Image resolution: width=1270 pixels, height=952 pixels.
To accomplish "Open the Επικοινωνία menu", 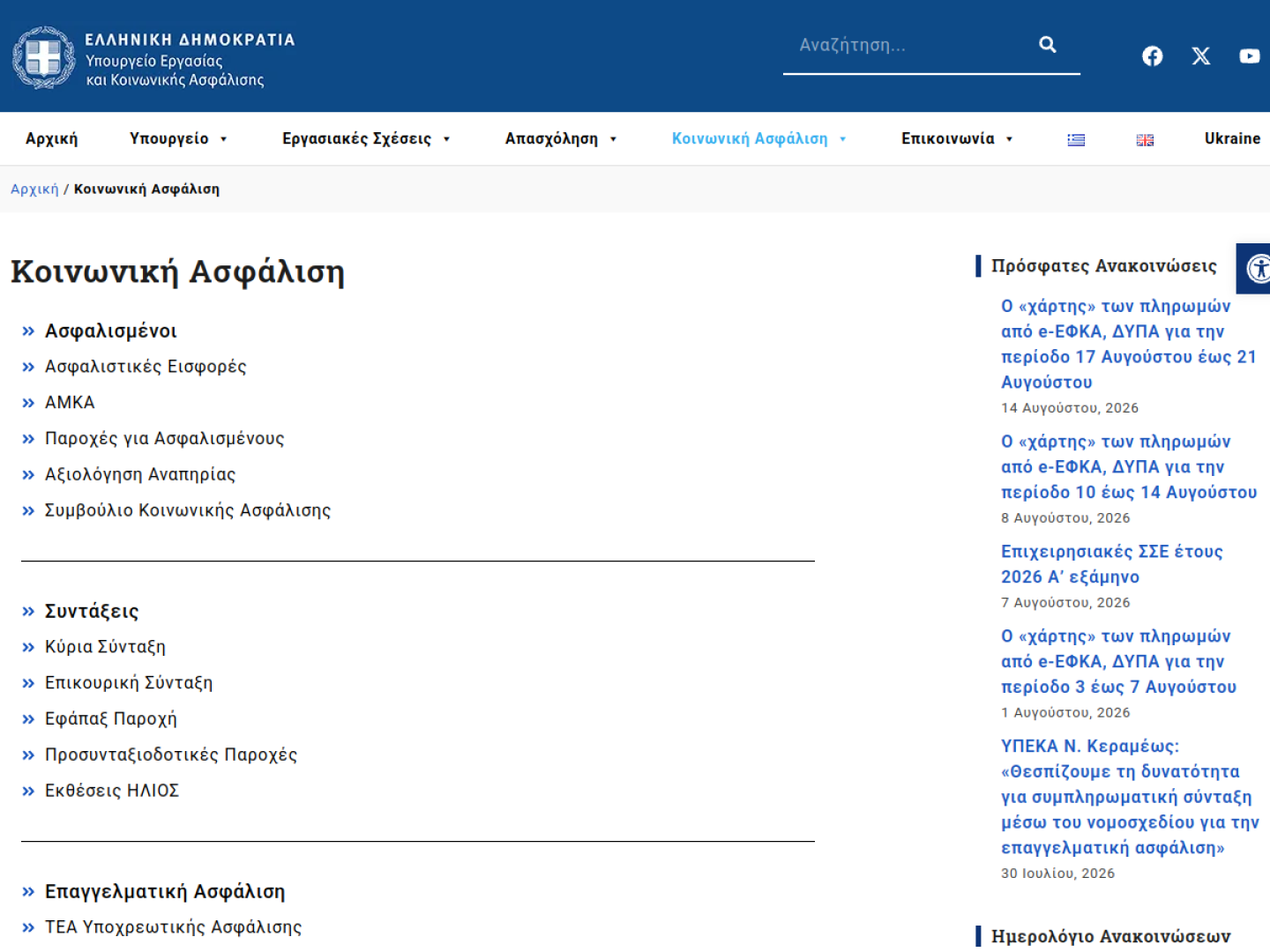I will (x=957, y=138).
